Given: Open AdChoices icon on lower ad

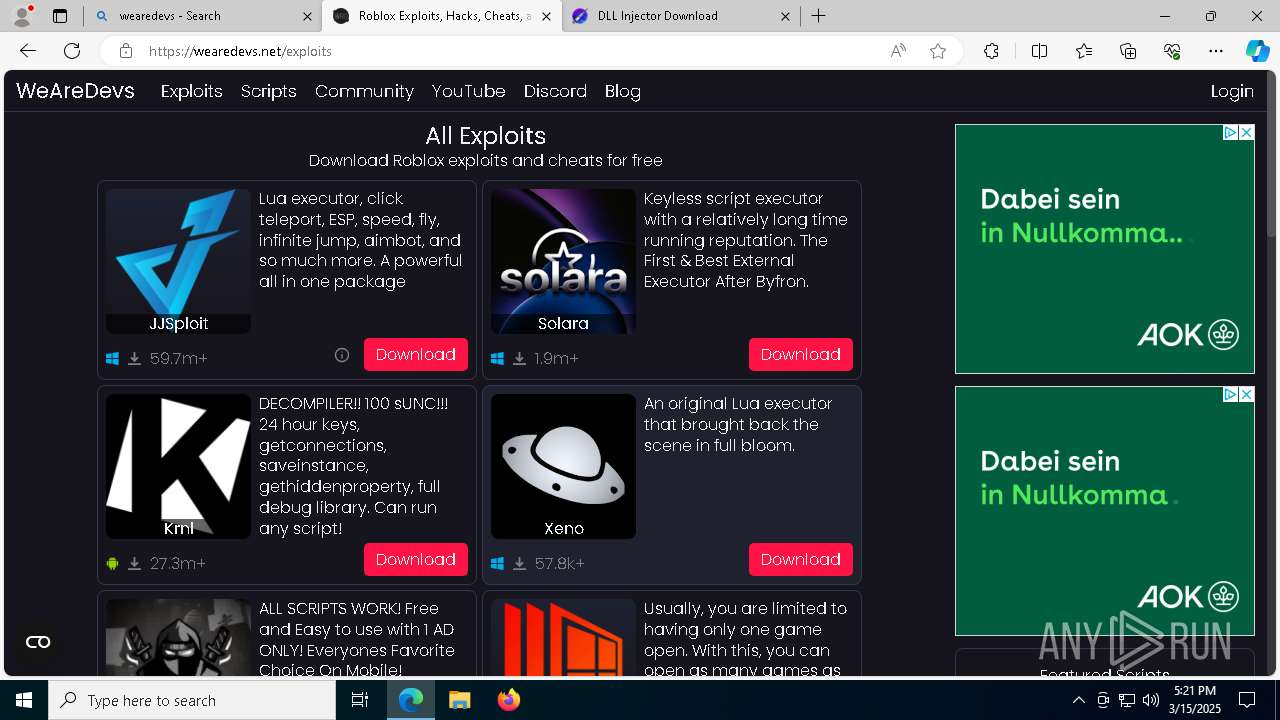Looking at the screenshot, I should pos(1231,394).
